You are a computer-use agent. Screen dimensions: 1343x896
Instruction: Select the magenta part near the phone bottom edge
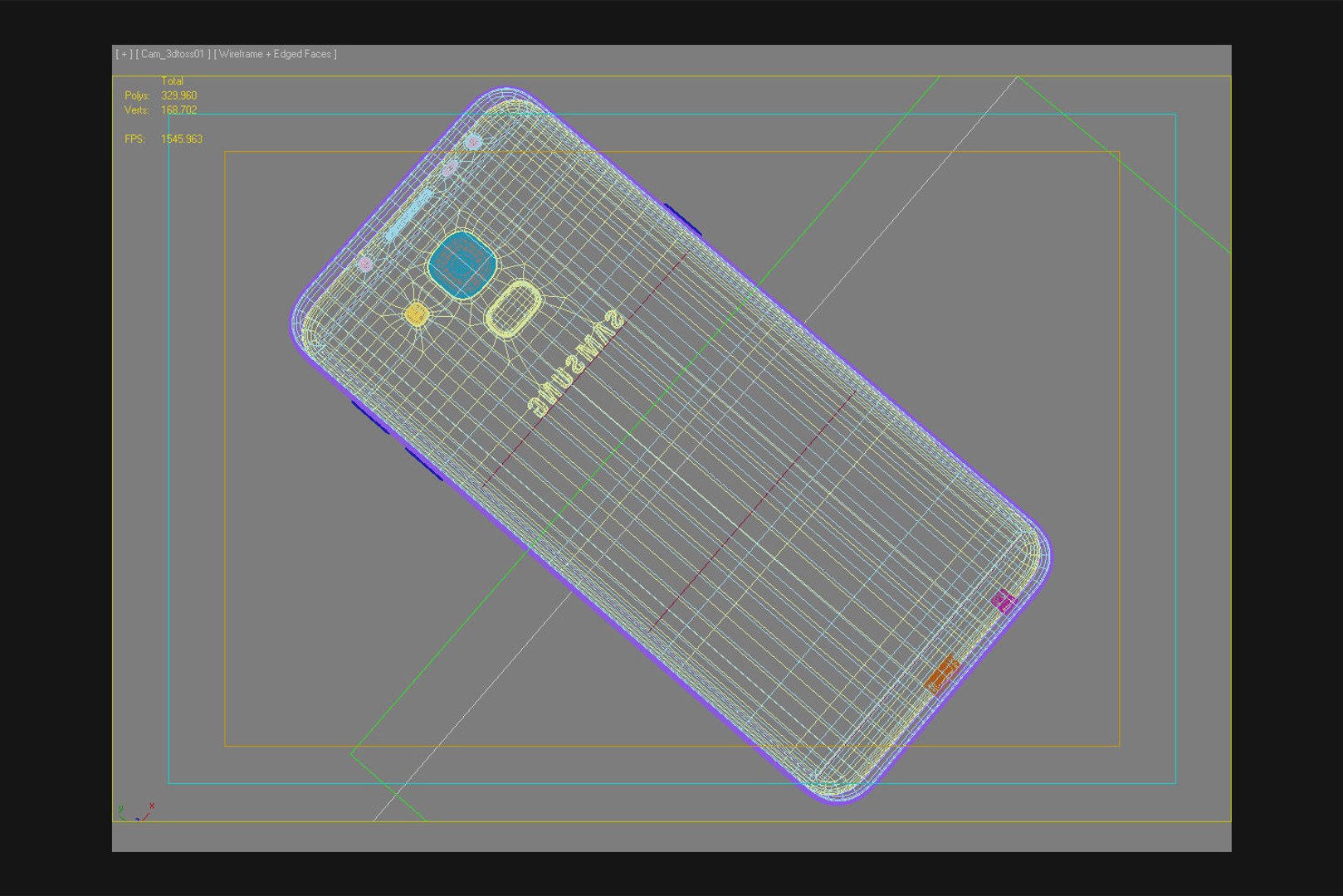tap(1003, 600)
